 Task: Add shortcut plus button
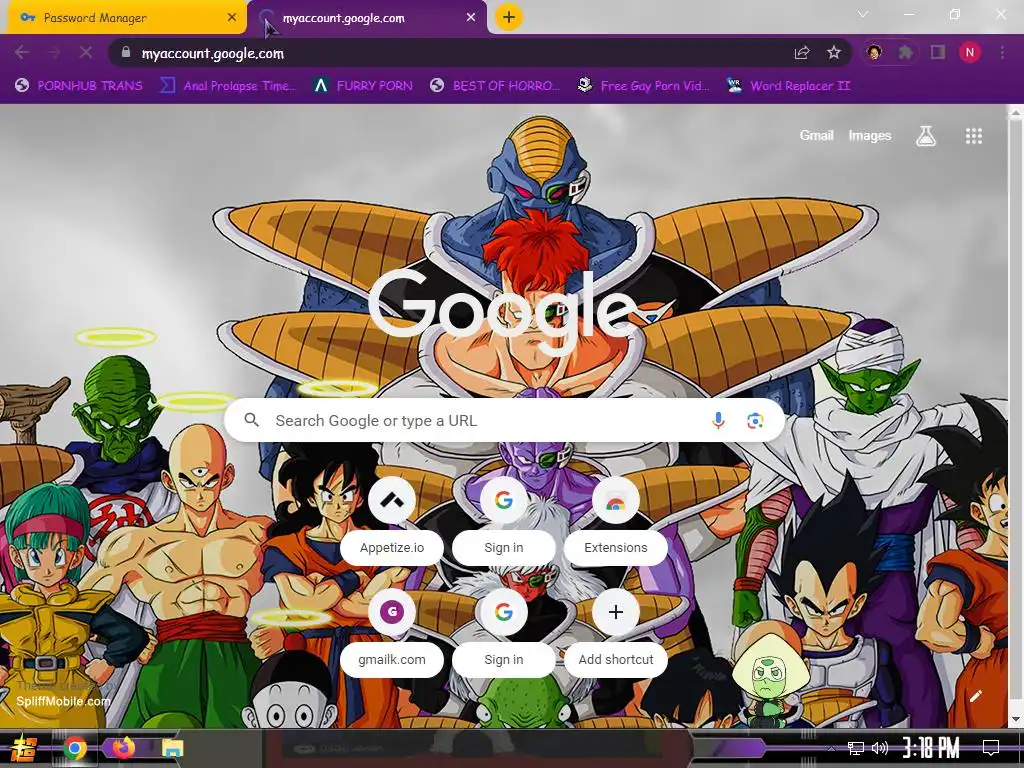616,632
